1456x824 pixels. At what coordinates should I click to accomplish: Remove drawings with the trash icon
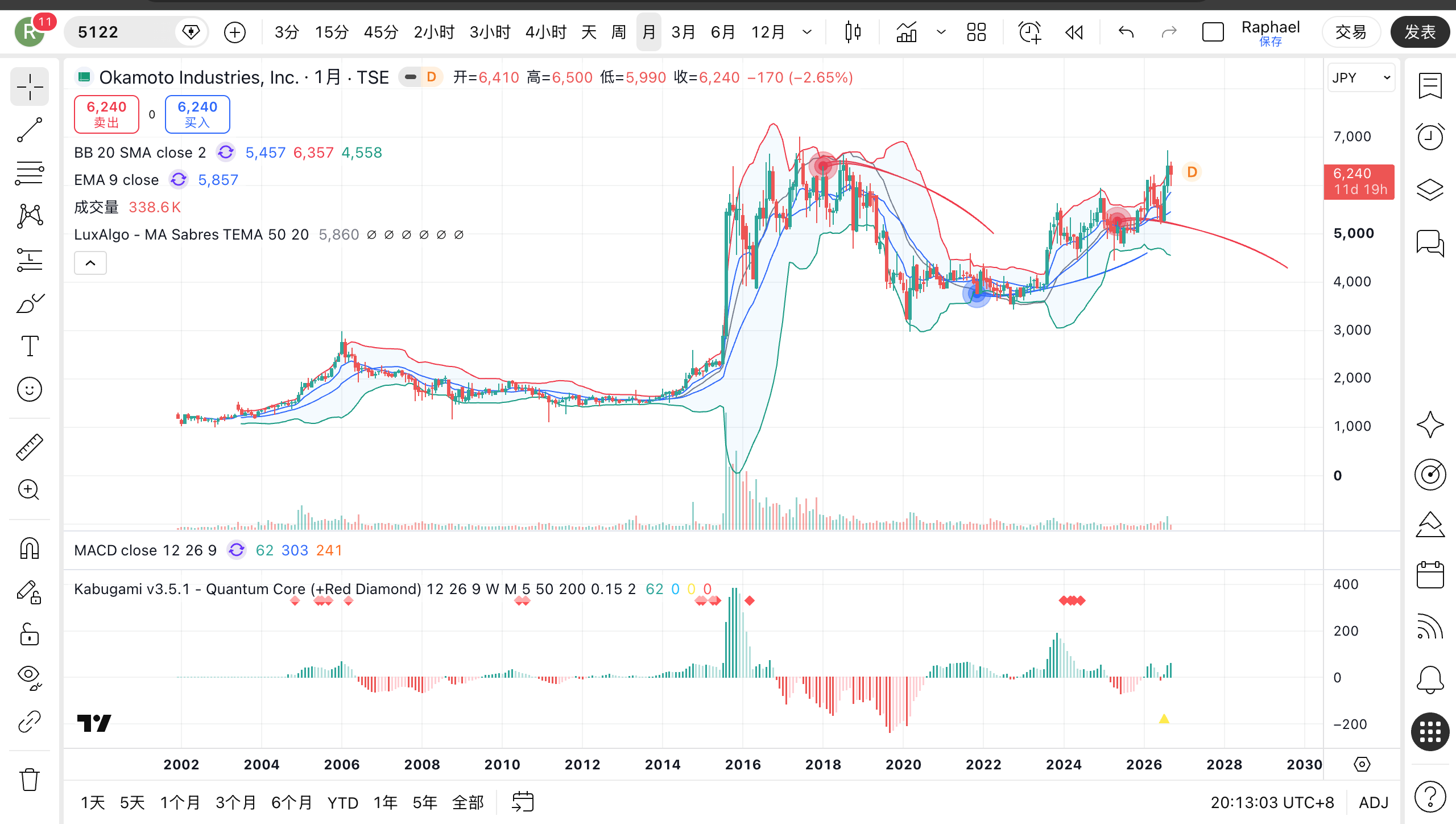[30, 780]
